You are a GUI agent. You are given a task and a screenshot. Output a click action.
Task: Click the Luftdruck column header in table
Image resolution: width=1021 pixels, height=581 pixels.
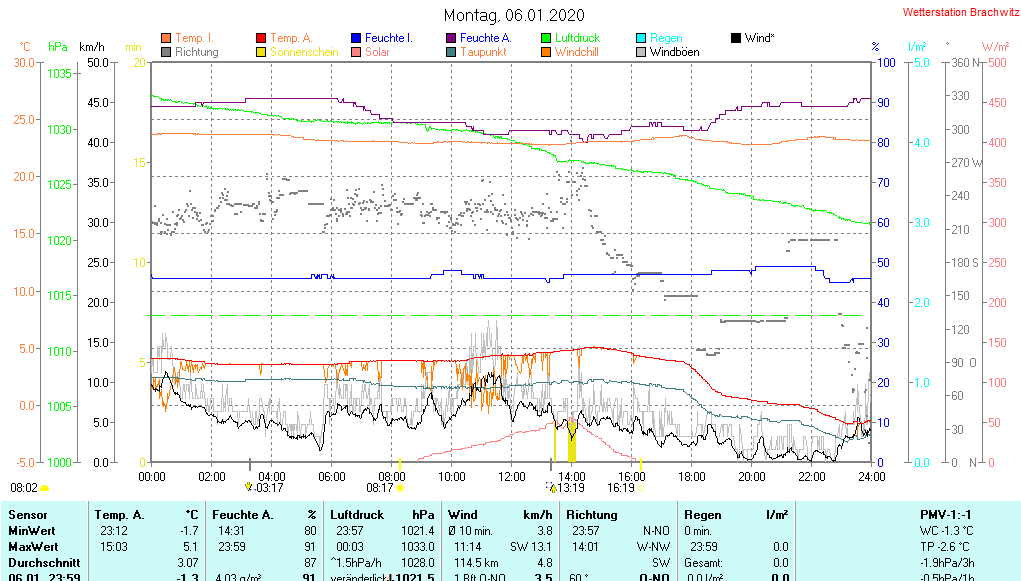pos(355,514)
